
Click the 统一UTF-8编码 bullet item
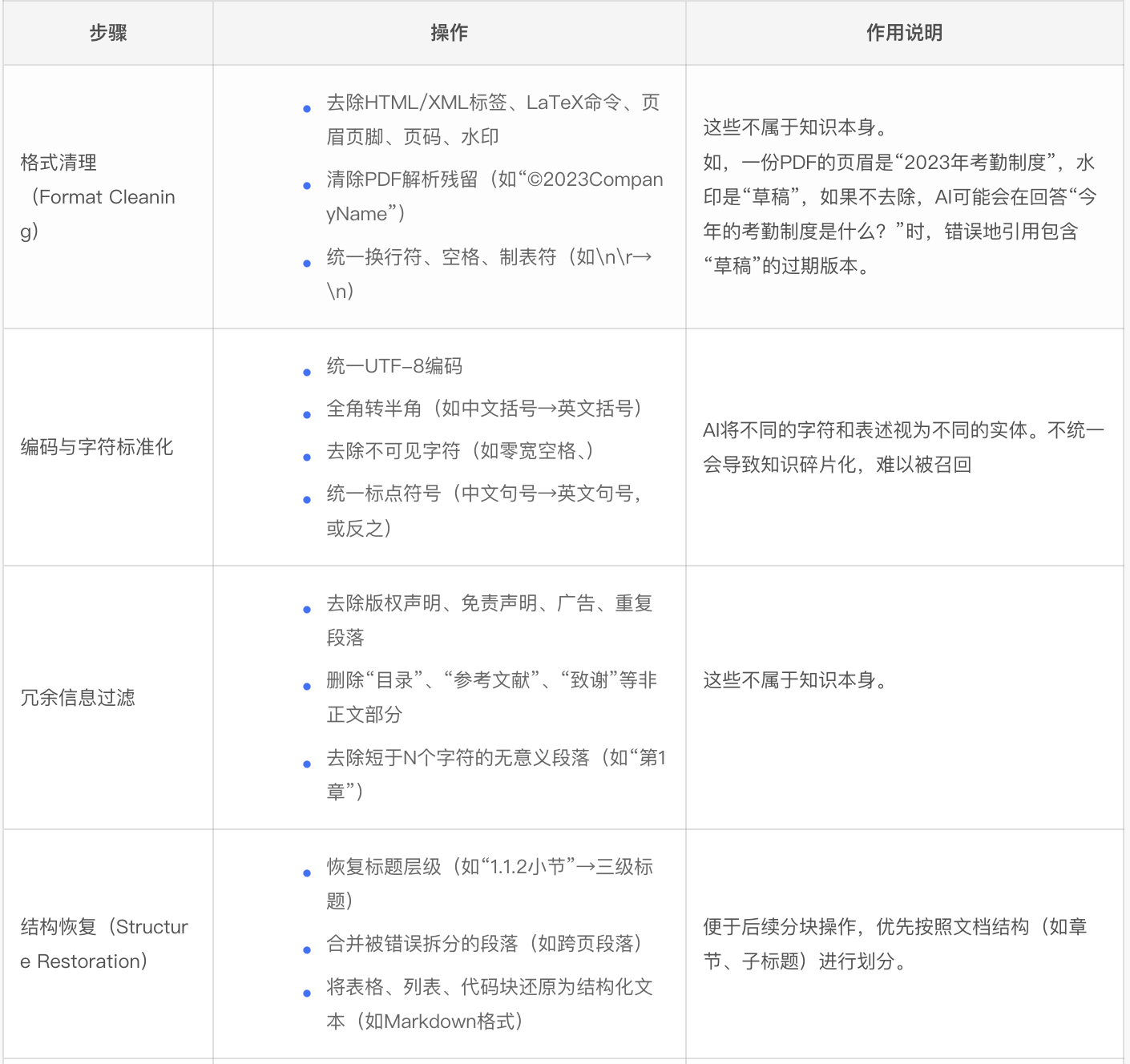point(394,366)
